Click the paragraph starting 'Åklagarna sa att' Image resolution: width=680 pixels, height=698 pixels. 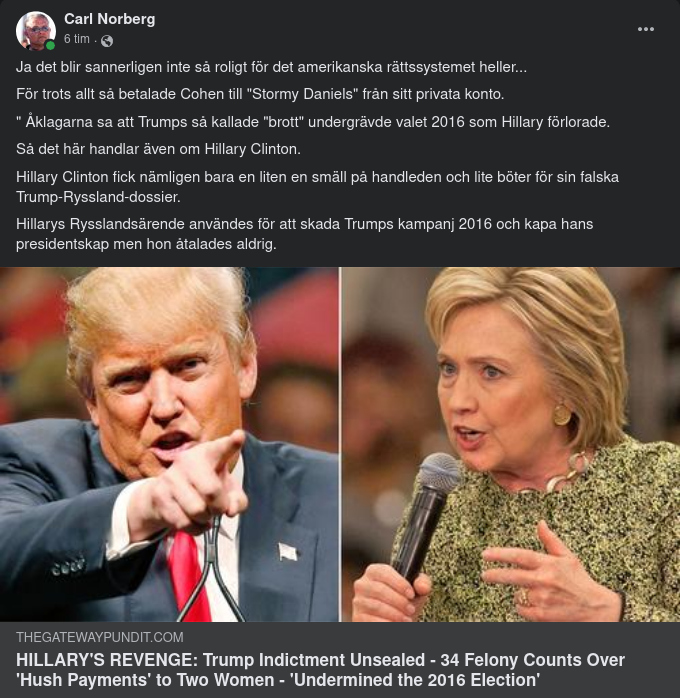click(x=313, y=122)
